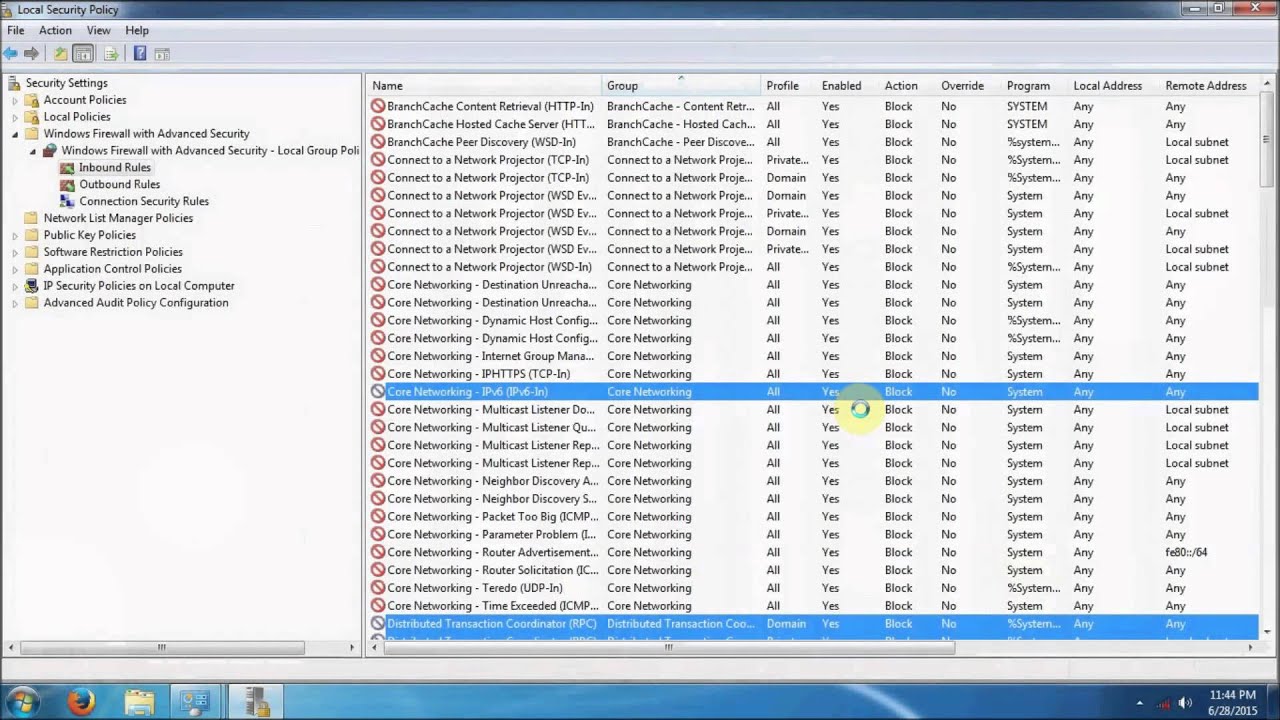Select Network List Manager Policies folder
Image resolution: width=1280 pixels, height=720 pixels.
[x=118, y=218]
